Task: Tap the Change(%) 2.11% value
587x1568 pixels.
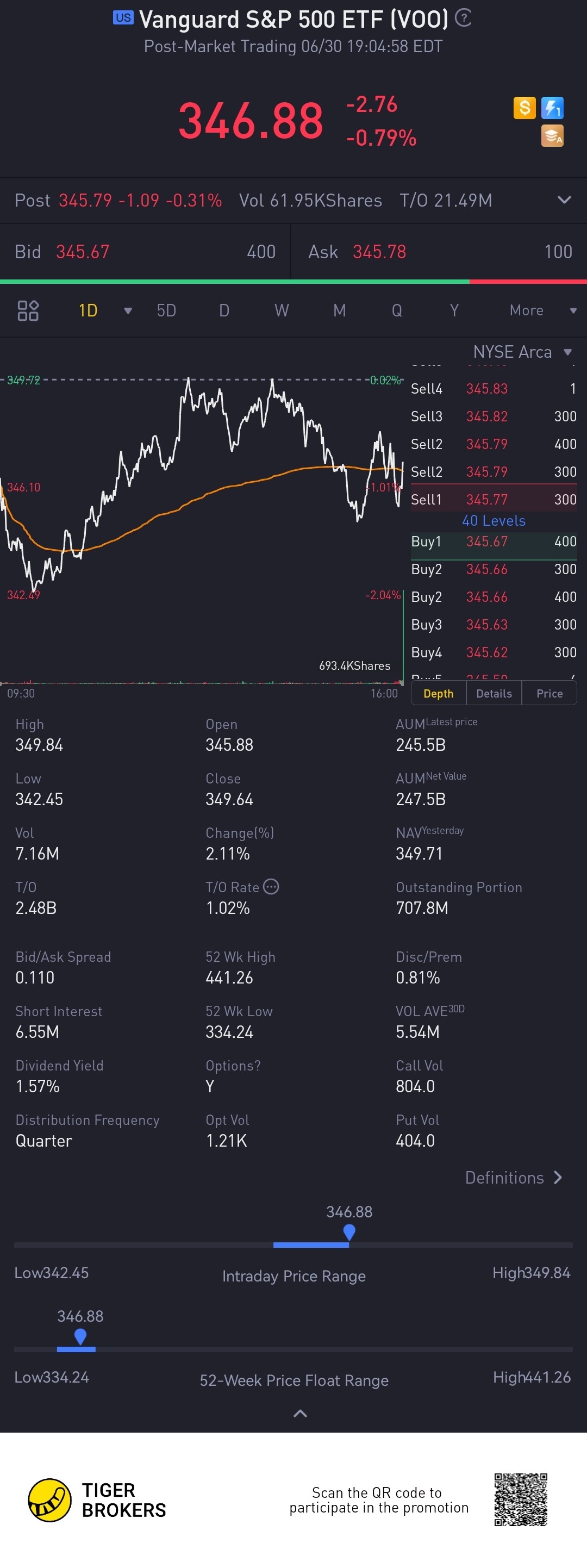Action: pos(228,854)
